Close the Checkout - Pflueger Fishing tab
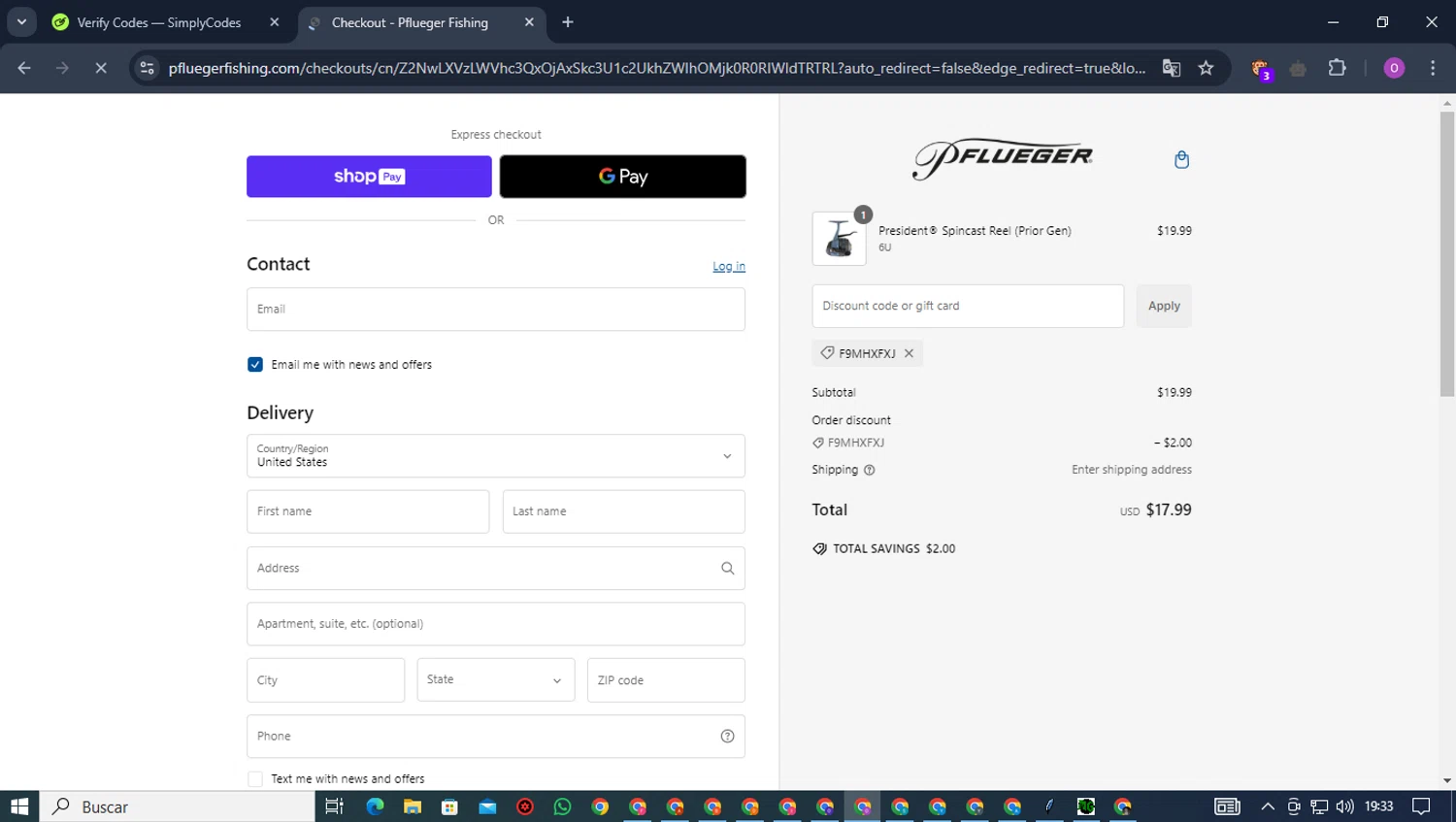Screen dimensions: 1456x822 point(529,22)
